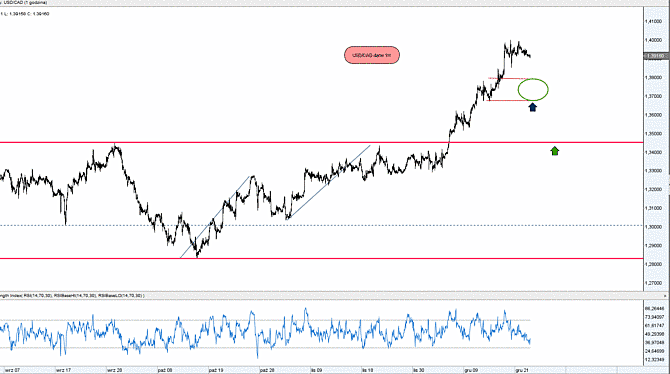Click the short red line below the green ellipse

click(x=508, y=100)
